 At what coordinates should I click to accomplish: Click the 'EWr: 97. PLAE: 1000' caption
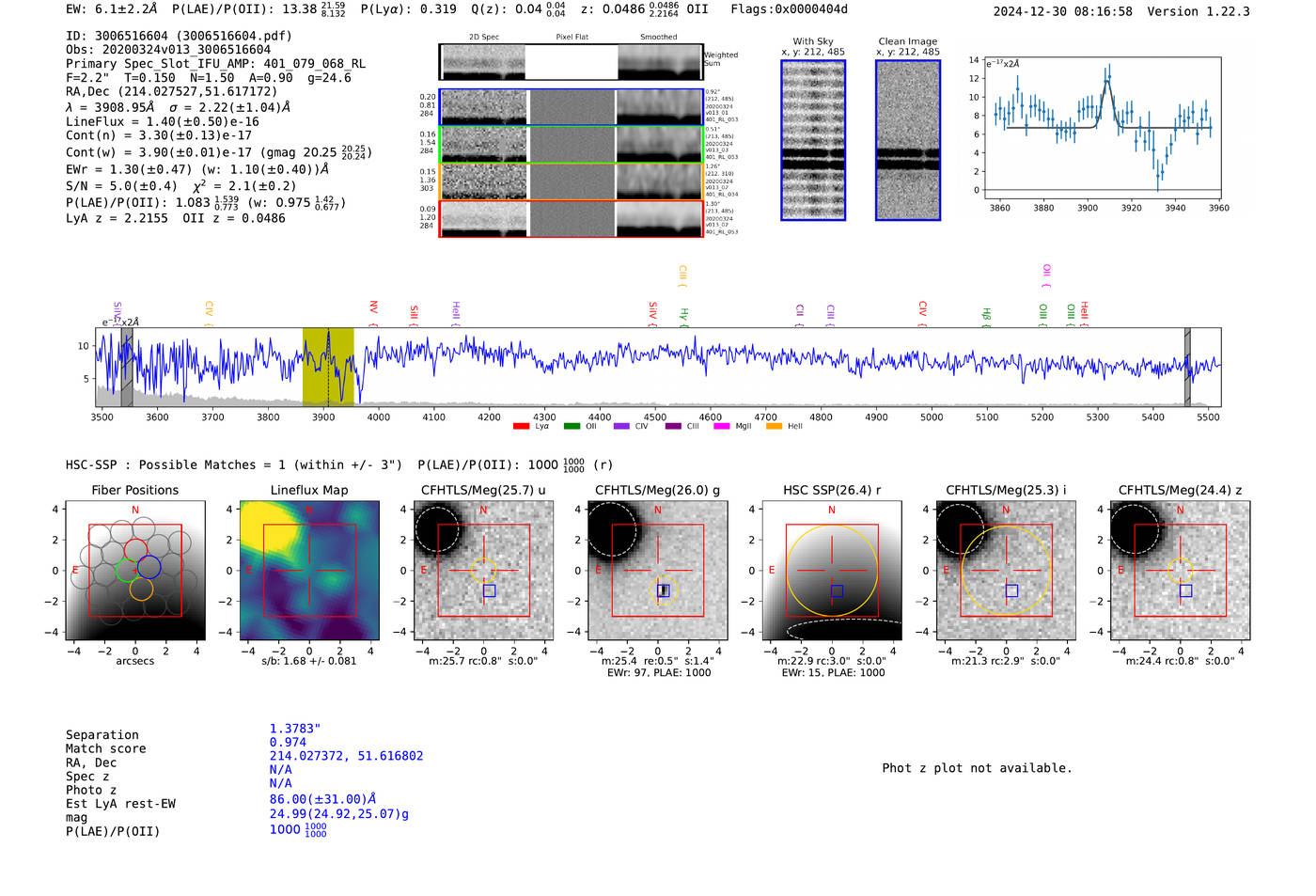658,672
